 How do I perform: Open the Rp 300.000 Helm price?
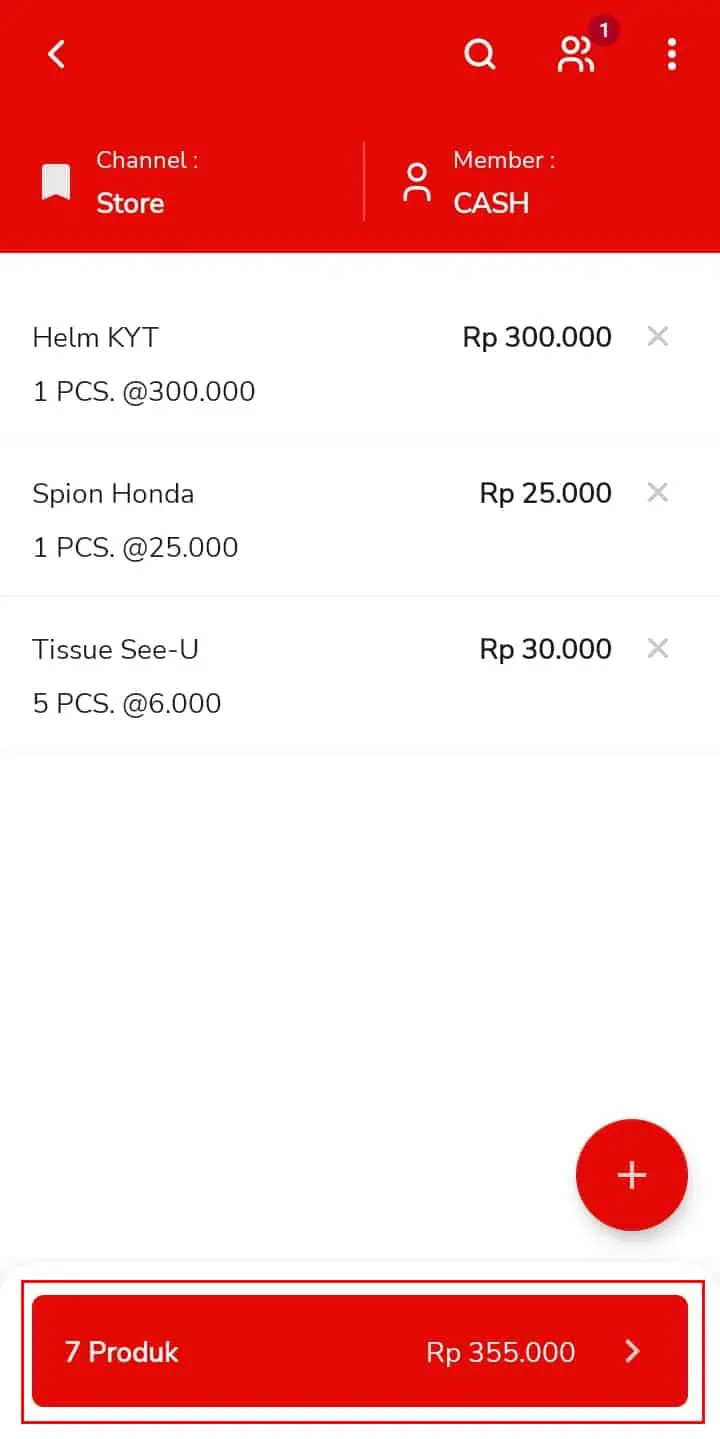[537, 337]
